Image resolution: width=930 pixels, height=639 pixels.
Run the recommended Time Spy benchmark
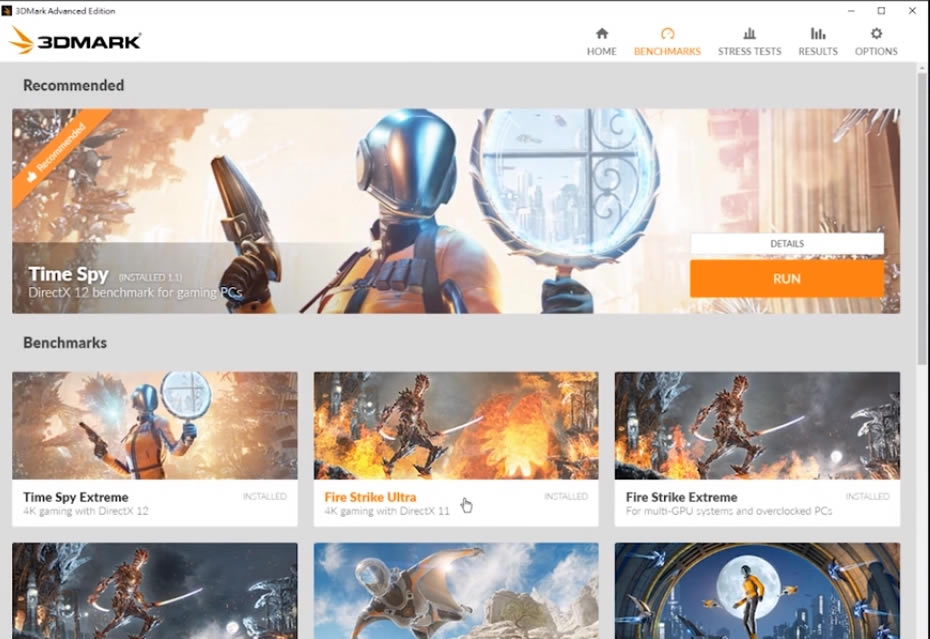point(787,279)
